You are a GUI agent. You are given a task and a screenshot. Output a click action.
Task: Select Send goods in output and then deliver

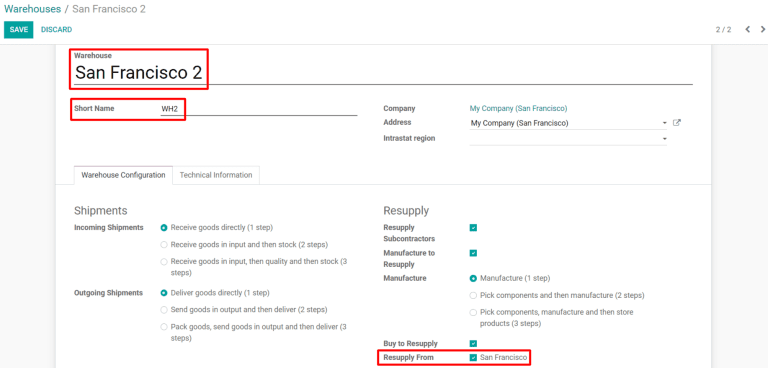[x=164, y=310]
